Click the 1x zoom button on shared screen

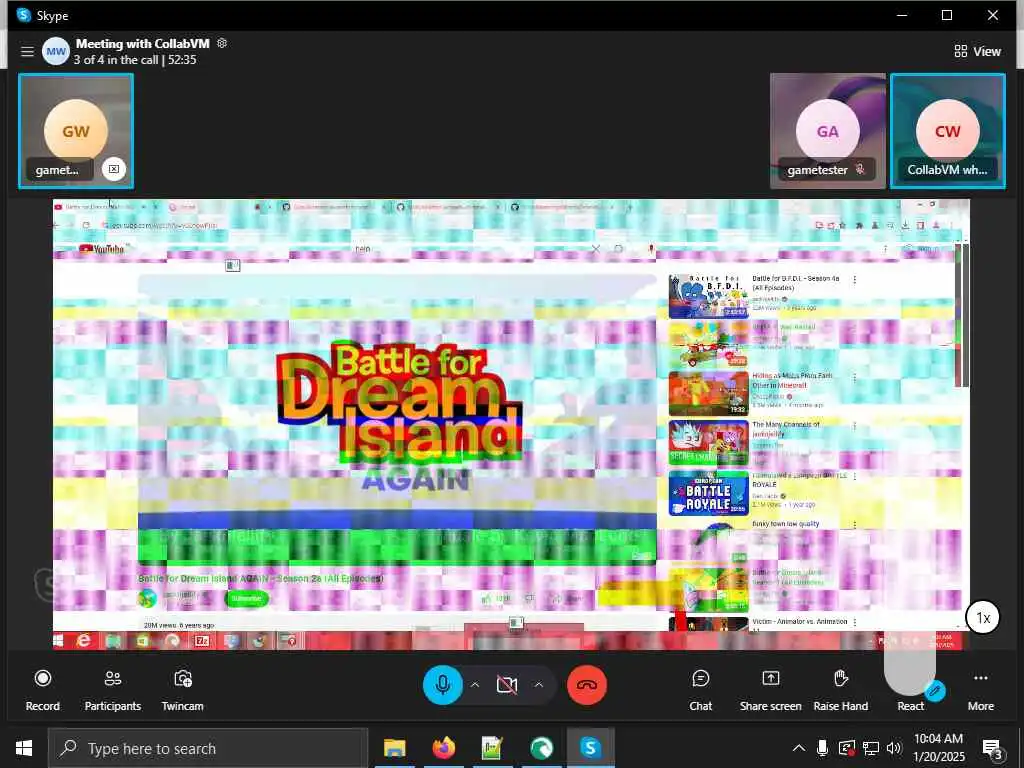pyautogui.click(x=983, y=617)
